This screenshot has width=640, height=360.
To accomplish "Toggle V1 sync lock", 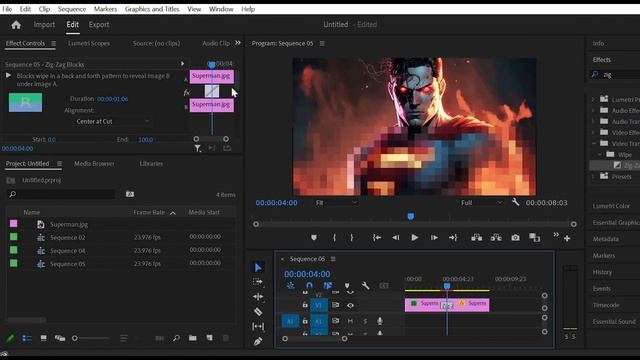I will pyautogui.click(x=336, y=305).
